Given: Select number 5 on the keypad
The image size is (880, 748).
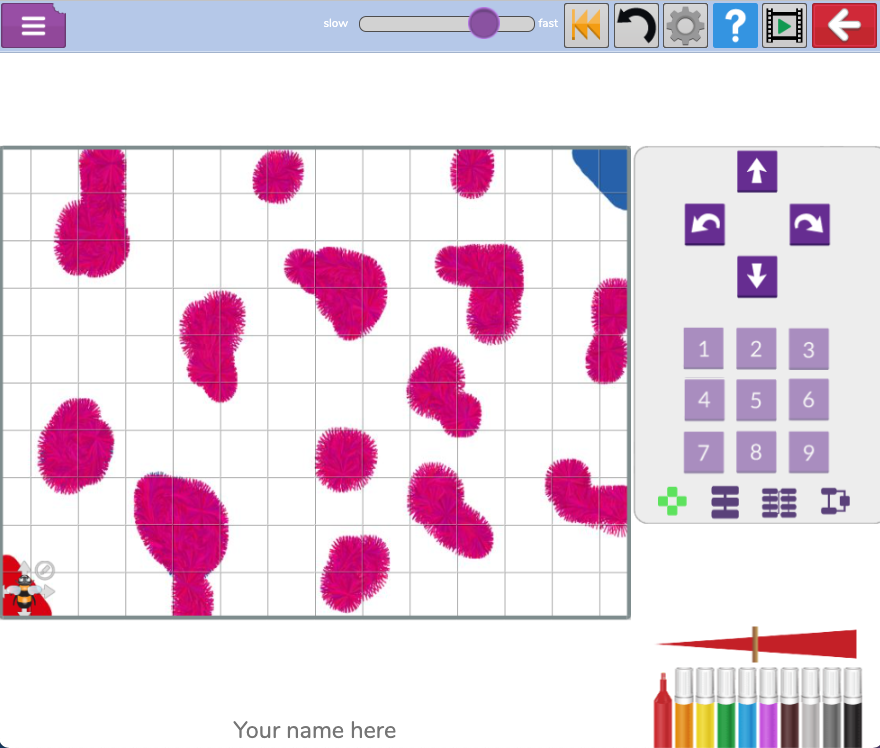Looking at the screenshot, I should [x=756, y=400].
